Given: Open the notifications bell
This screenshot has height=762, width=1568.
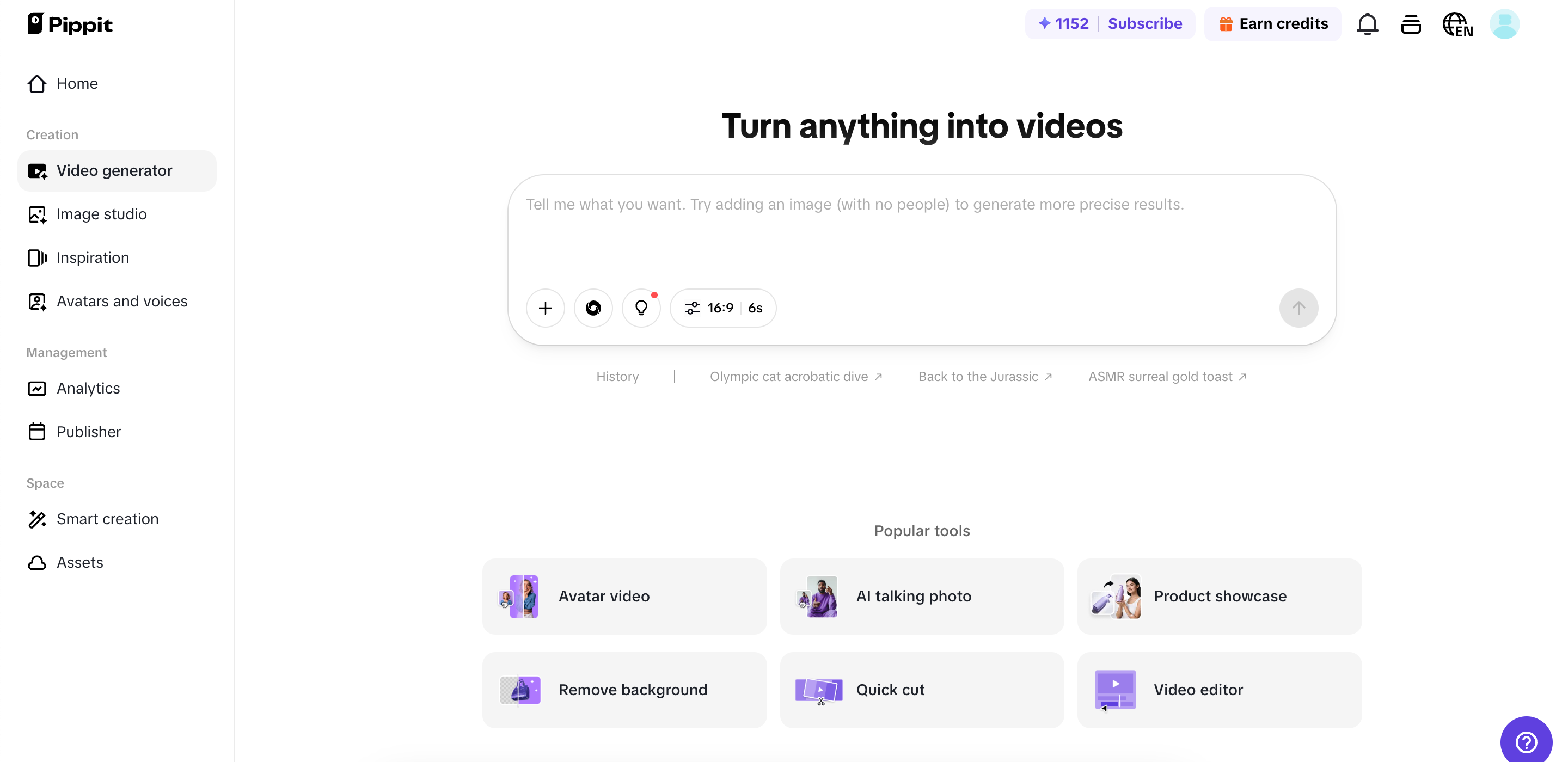Looking at the screenshot, I should [x=1367, y=24].
